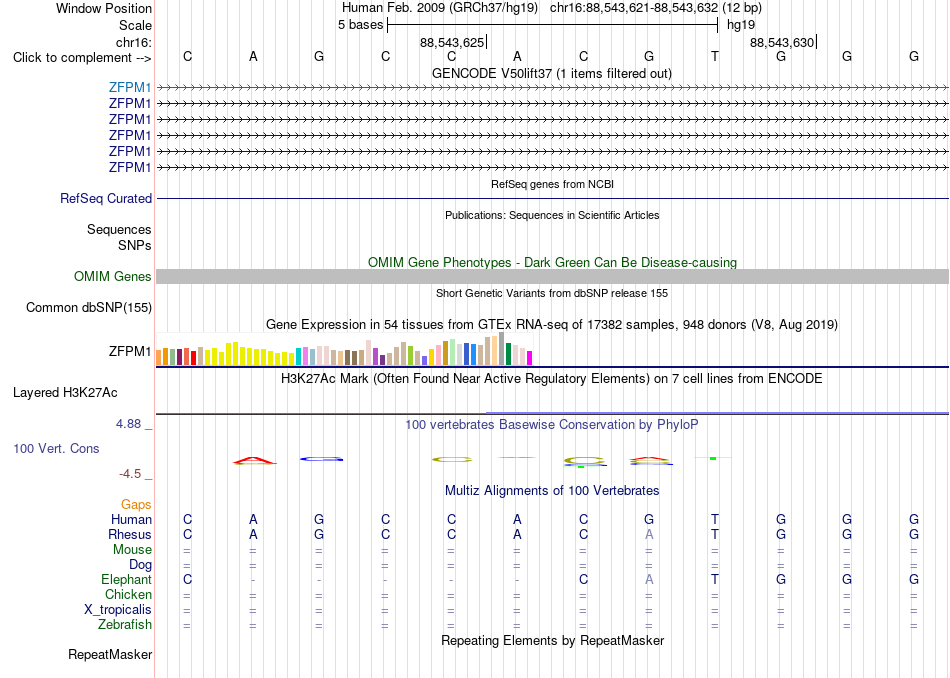
Task: Click the 100 Vert. Cons label
Action: (x=56, y=449)
